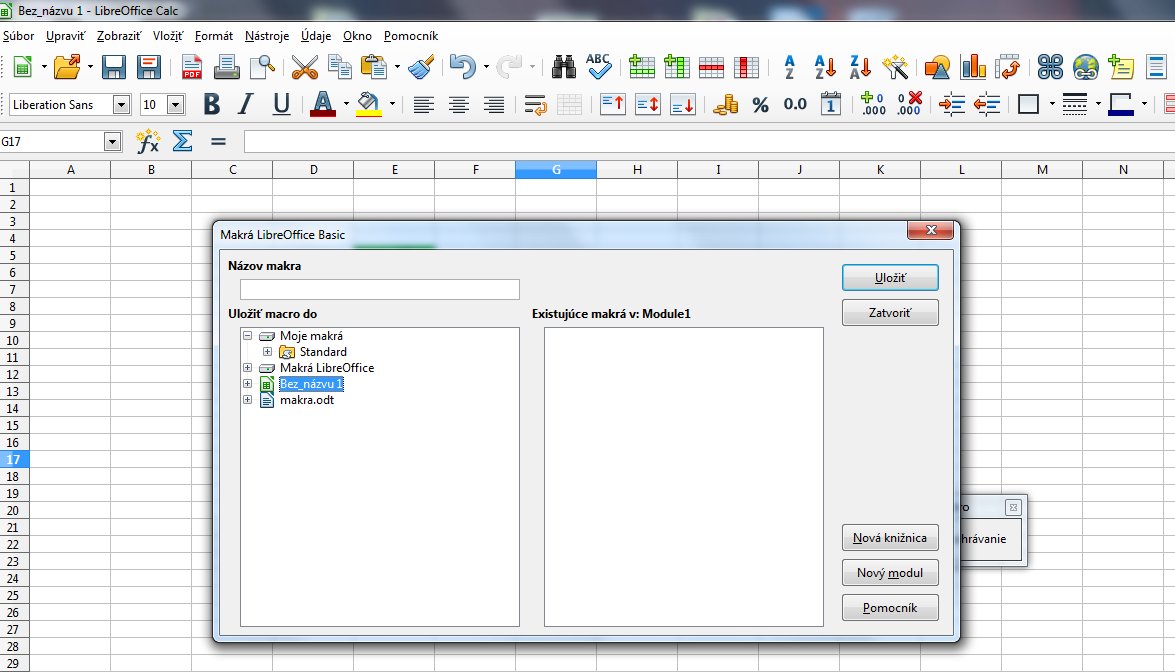Insert a row with the toolbar icon
Image resolution: width=1175 pixels, height=672 pixels.
(x=641, y=67)
